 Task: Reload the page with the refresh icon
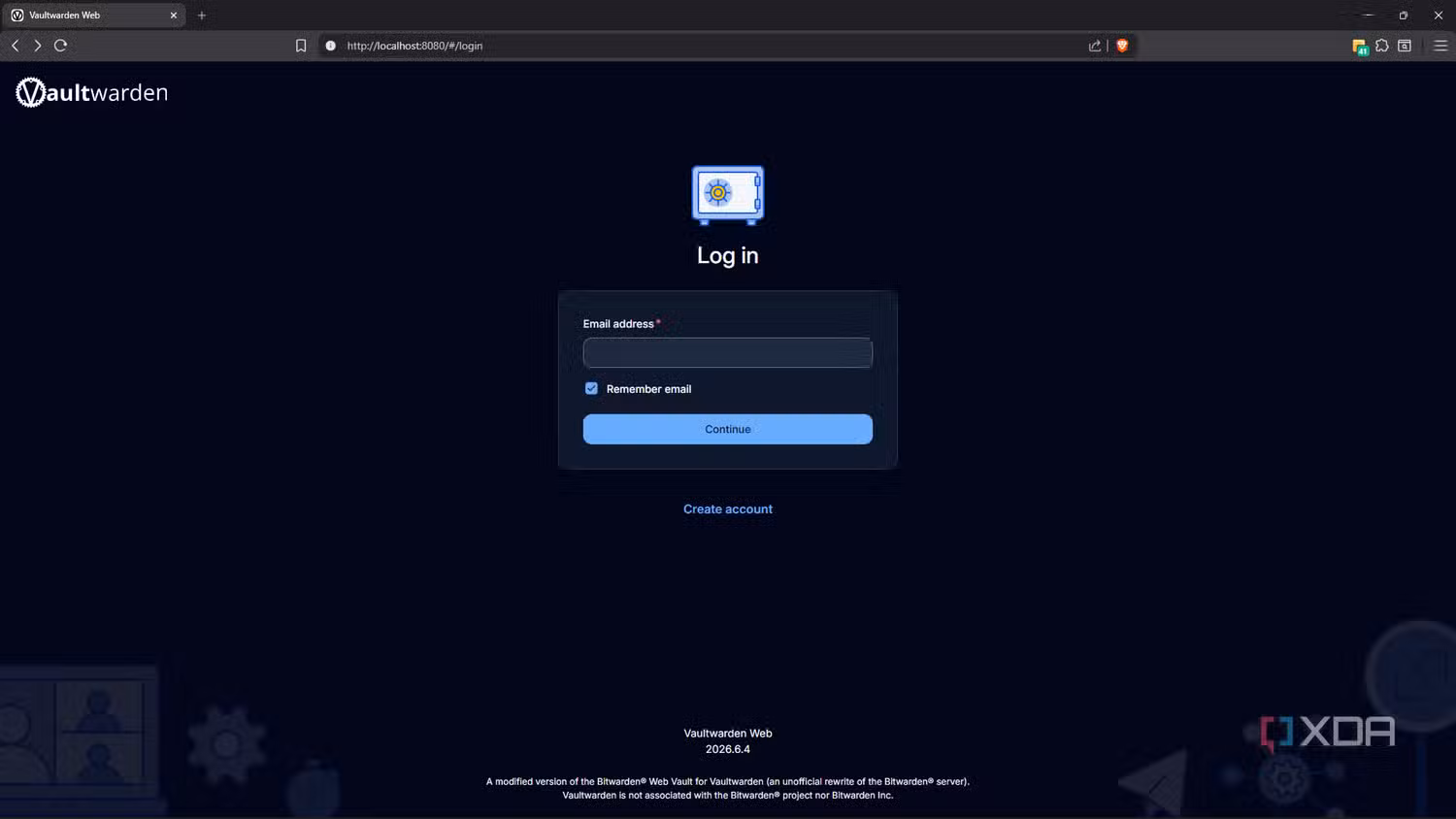(60, 46)
